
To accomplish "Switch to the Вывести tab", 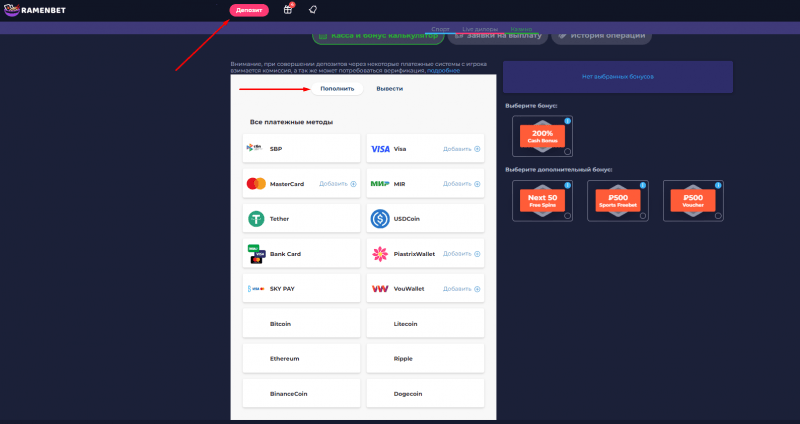I will tap(390, 89).
